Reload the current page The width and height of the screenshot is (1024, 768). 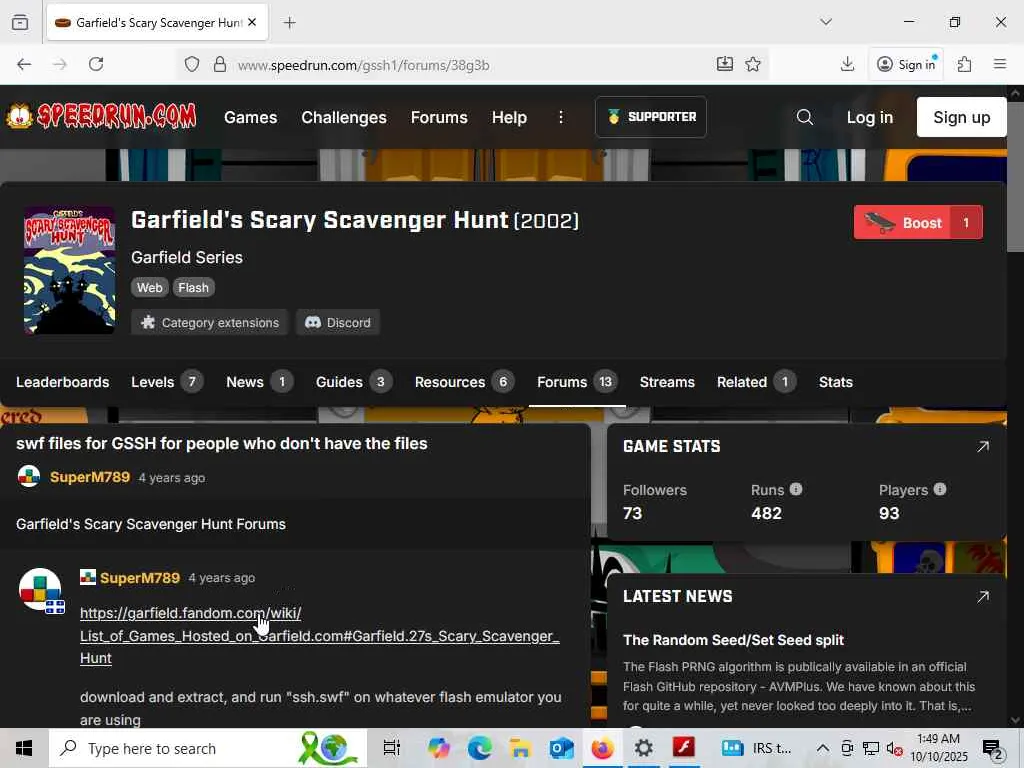pyautogui.click(x=96, y=64)
